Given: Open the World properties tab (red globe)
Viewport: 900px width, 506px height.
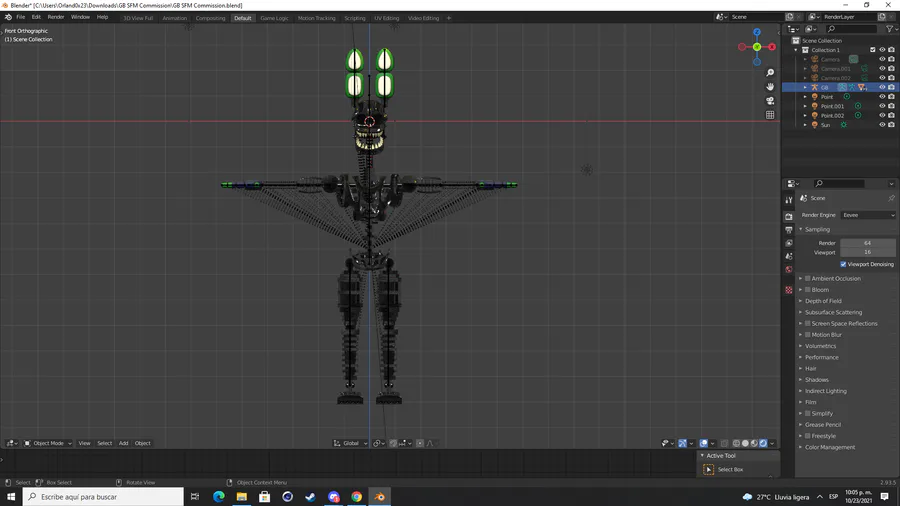Looking at the screenshot, I should [x=789, y=269].
